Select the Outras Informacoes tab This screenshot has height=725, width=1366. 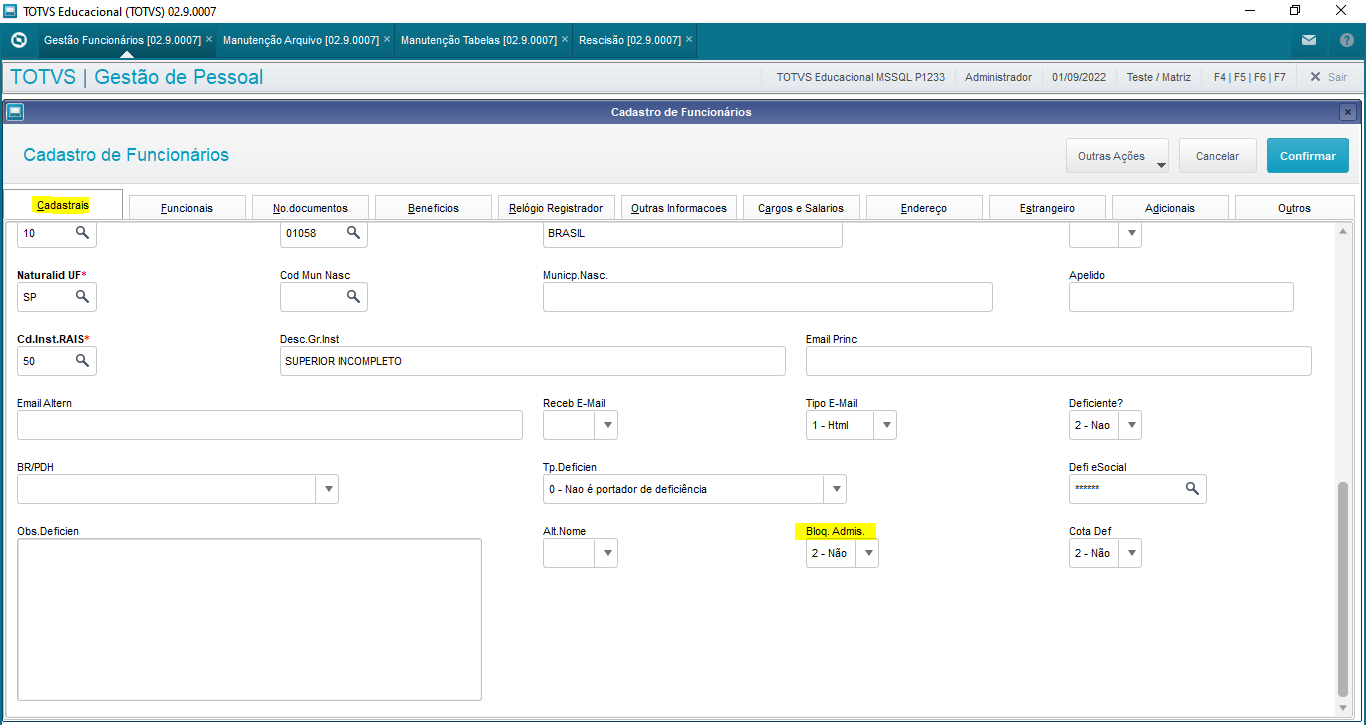click(x=679, y=208)
